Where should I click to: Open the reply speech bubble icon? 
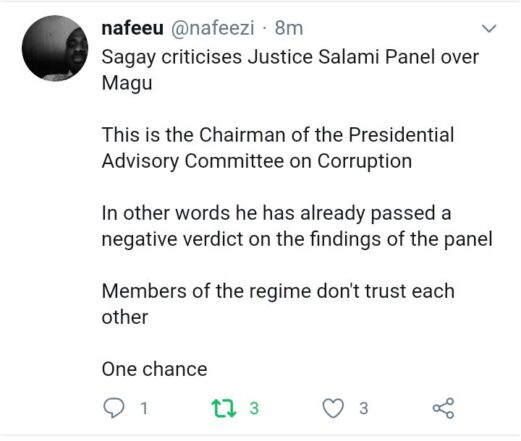(114, 408)
